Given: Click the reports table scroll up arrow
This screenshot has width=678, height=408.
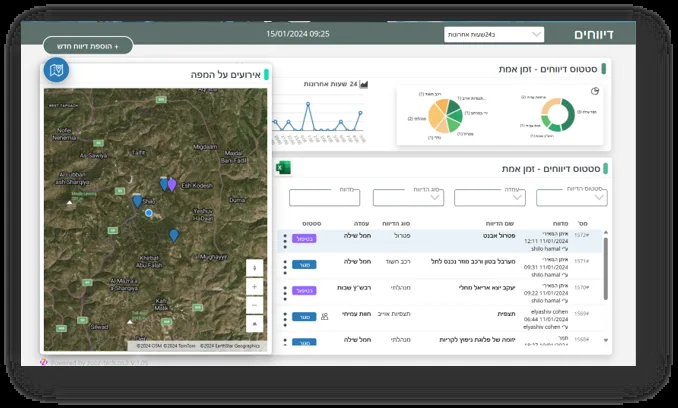Looking at the screenshot, I should (606, 233).
